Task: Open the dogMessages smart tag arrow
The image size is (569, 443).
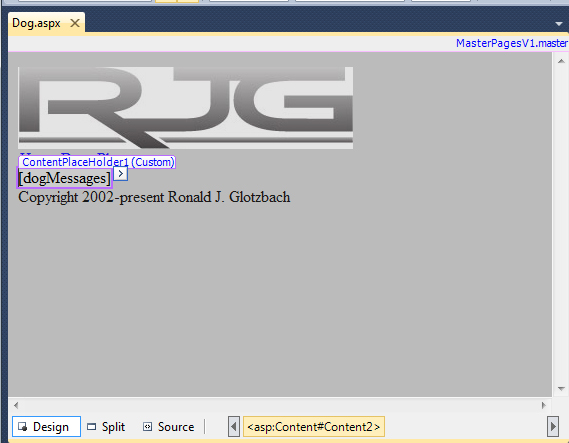Action: (x=120, y=174)
